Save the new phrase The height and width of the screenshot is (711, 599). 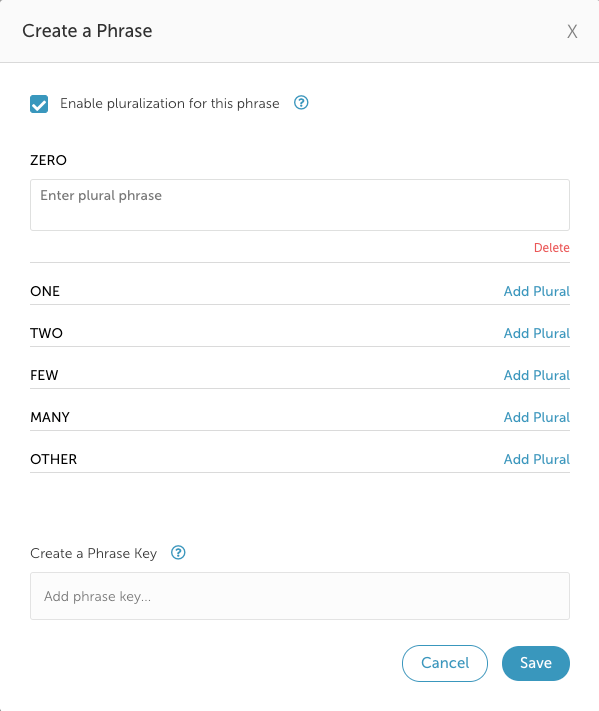point(536,663)
